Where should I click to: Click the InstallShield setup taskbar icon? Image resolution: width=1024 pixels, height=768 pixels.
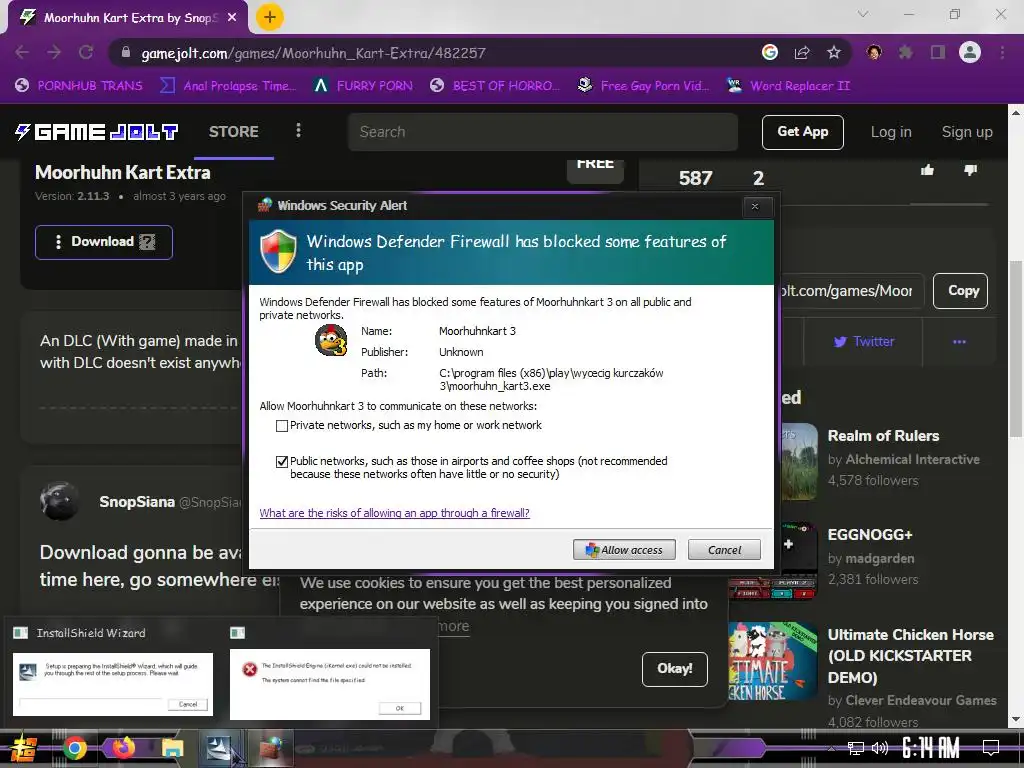(219, 748)
